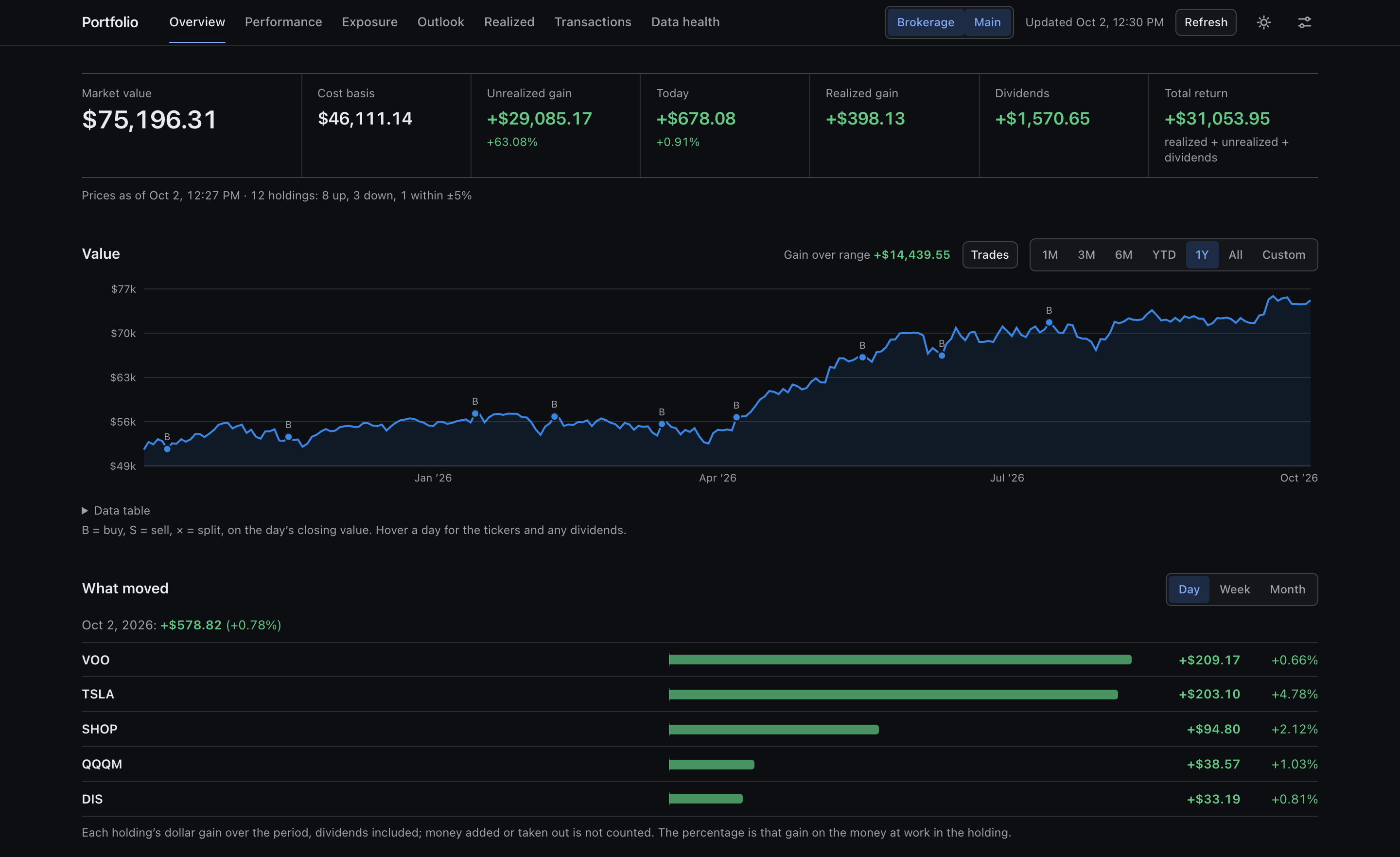
Task: Select the Day period in What moved
Action: [1189, 589]
